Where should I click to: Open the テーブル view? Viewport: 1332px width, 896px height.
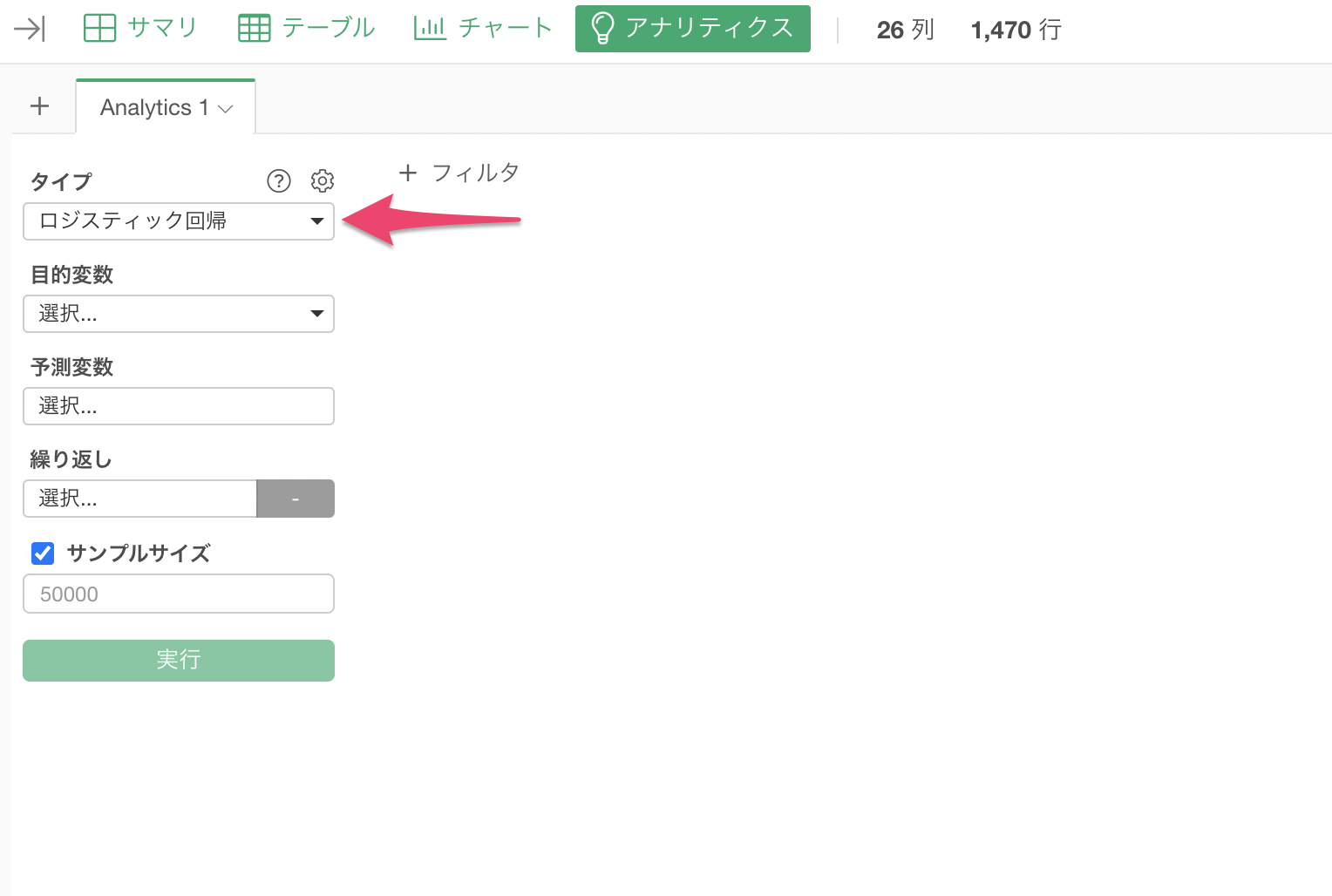pyautogui.click(x=307, y=28)
